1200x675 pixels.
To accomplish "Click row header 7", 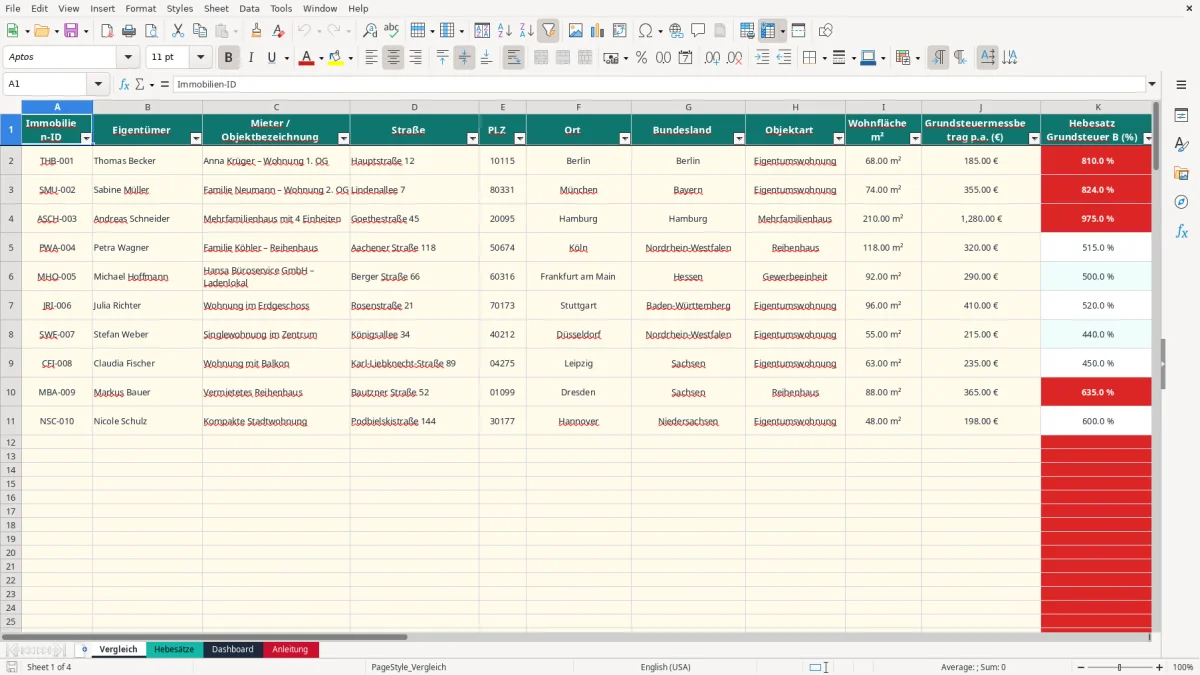I will (x=11, y=305).
